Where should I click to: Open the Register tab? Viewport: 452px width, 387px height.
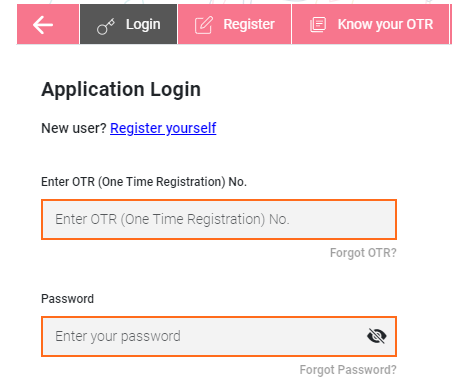[x=235, y=24]
